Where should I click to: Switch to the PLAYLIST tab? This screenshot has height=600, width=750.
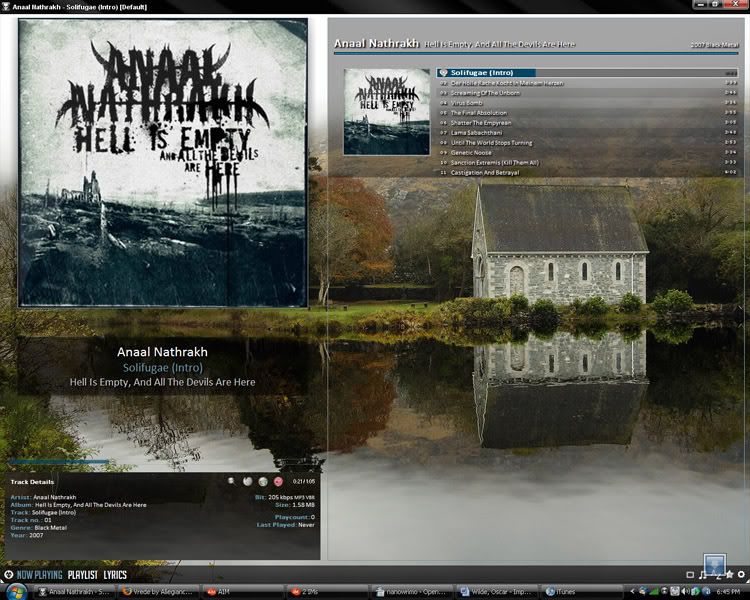pyautogui.click(x=83, y=575)
